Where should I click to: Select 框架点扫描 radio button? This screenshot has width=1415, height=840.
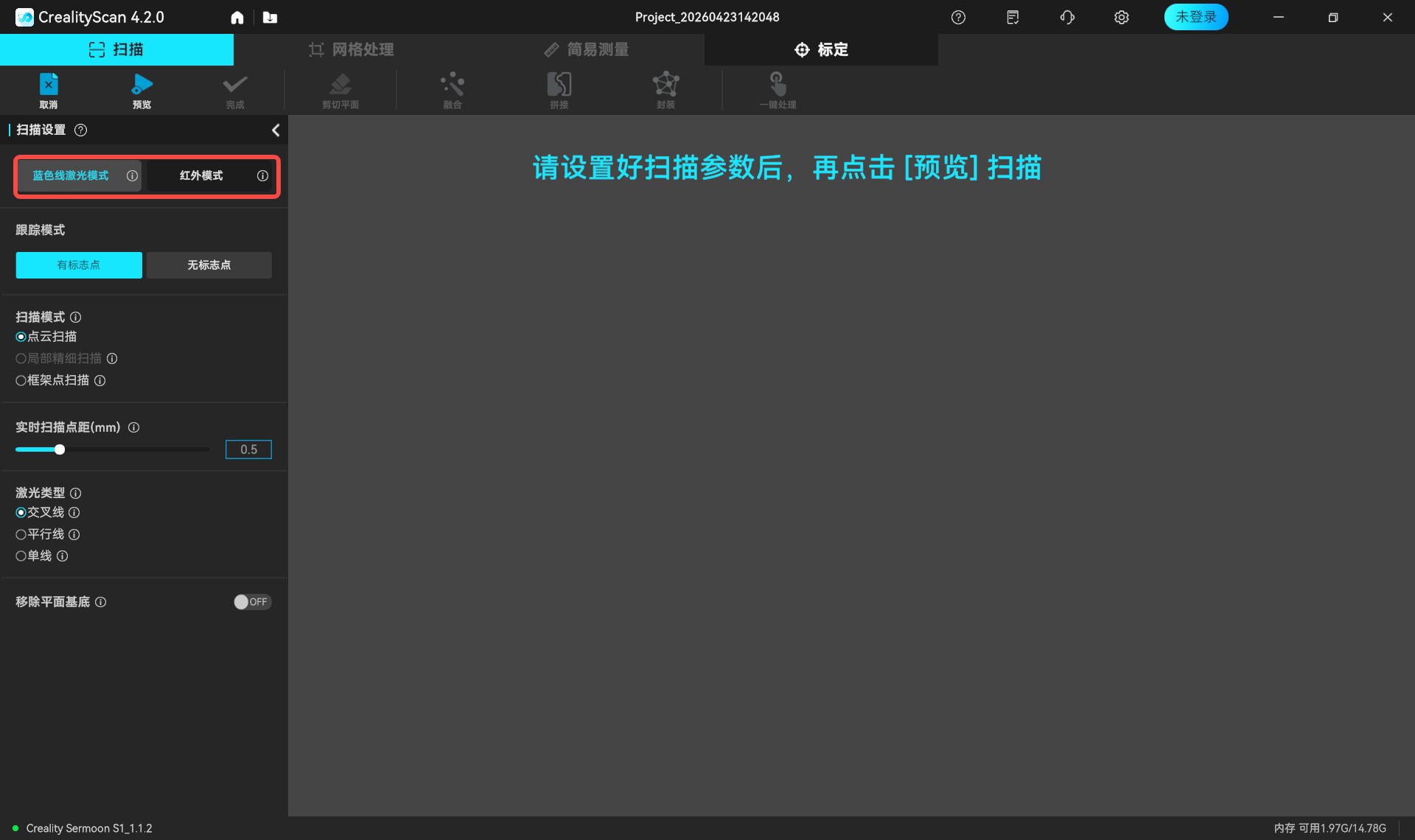[21, 380]
